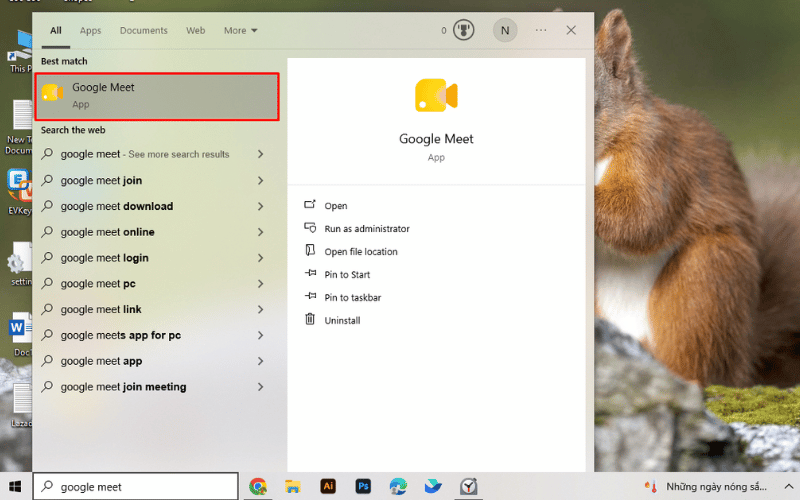Viewport: 800px width, 500px height.
Task: Click the Pin to Start pin icon
Action: tap(310, 273)
